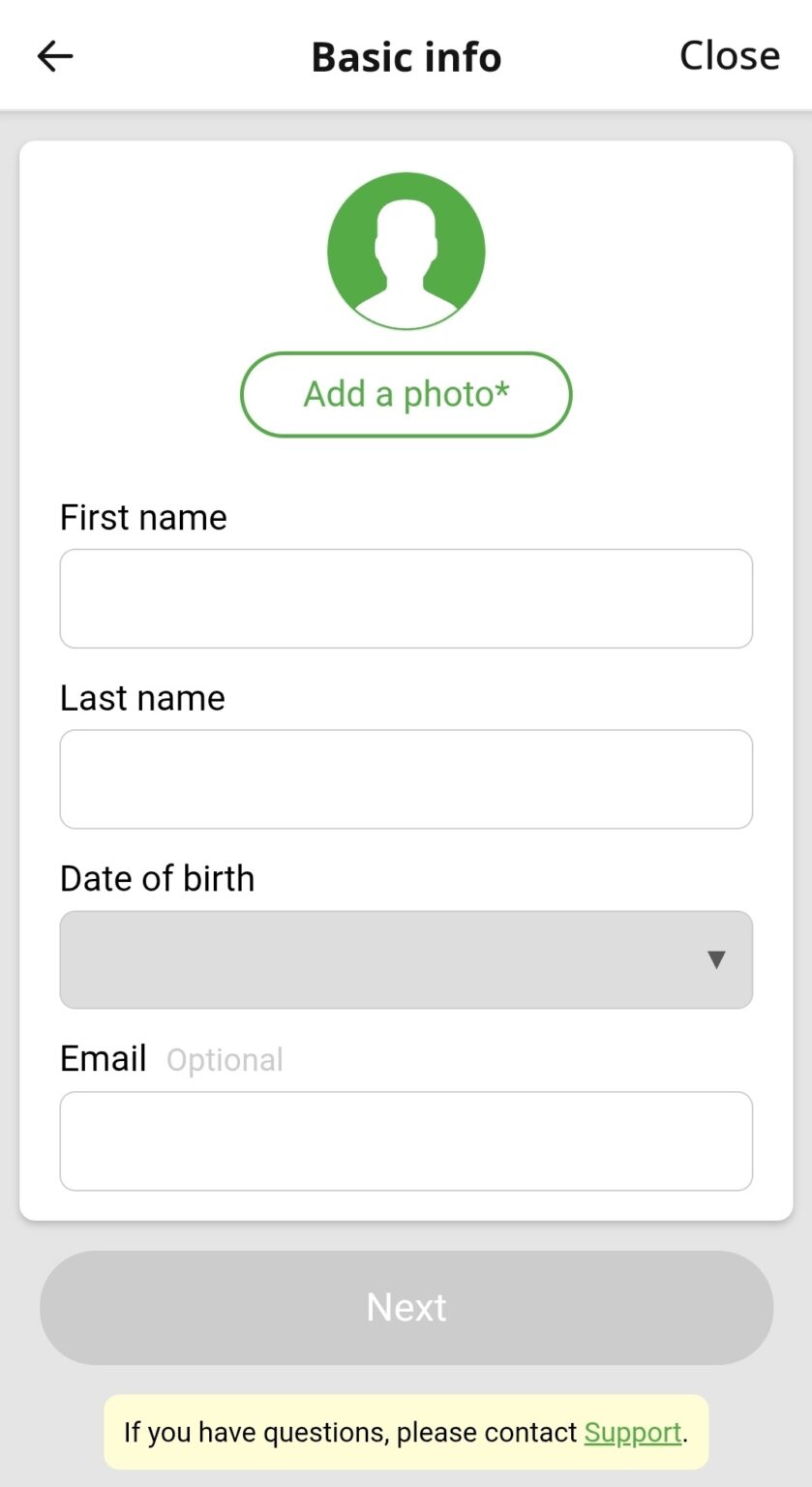Screen dimensions: 812x1487
Task: Tap the First name label
Action: 143,518
